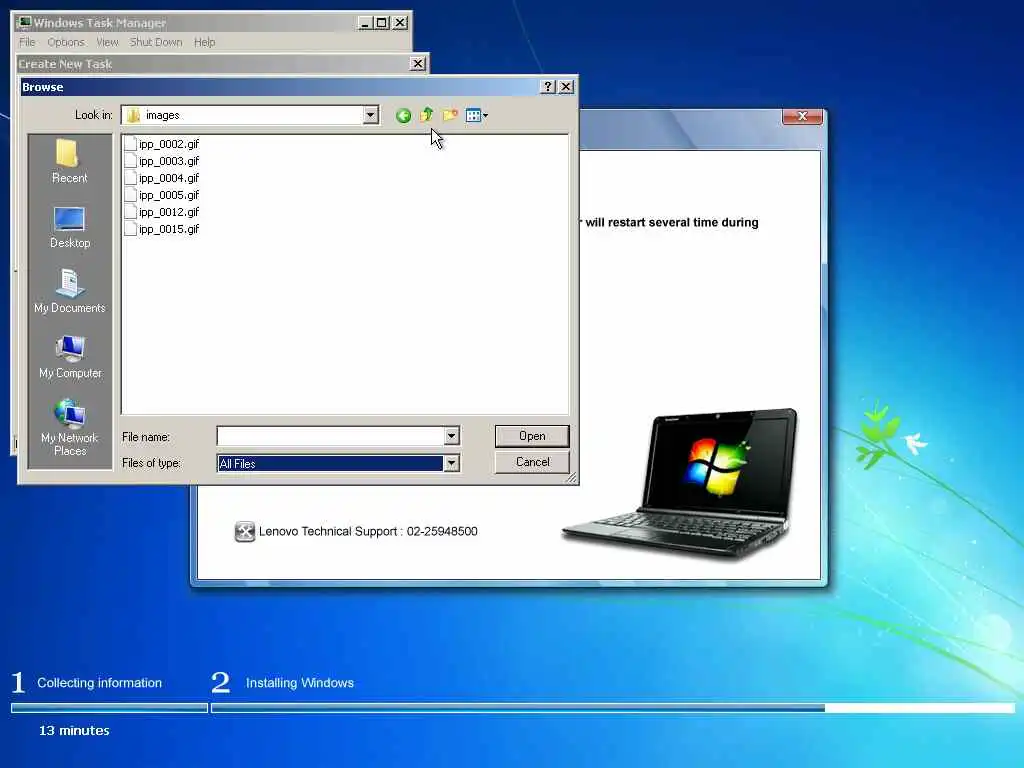Select file icon of ipp_0005.gif

click(130, 195)
